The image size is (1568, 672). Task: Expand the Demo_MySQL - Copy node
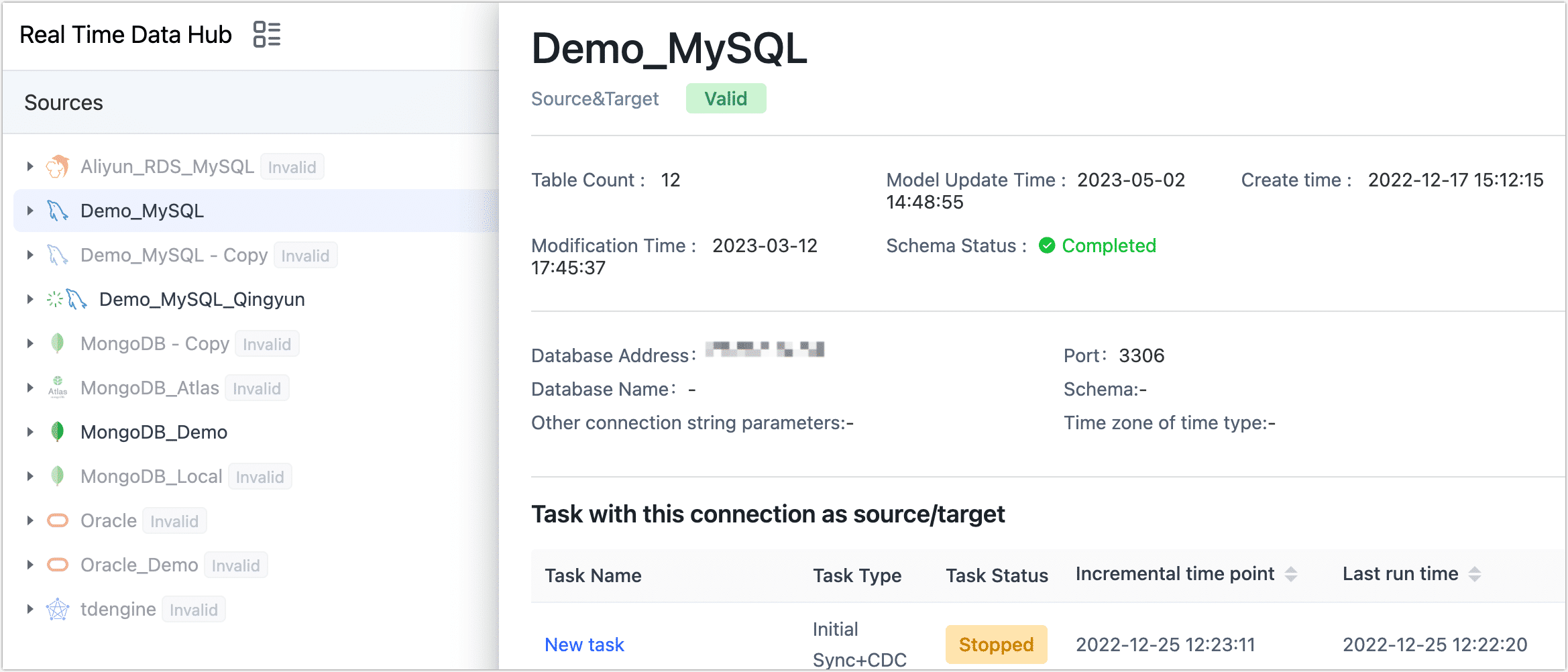30,255
